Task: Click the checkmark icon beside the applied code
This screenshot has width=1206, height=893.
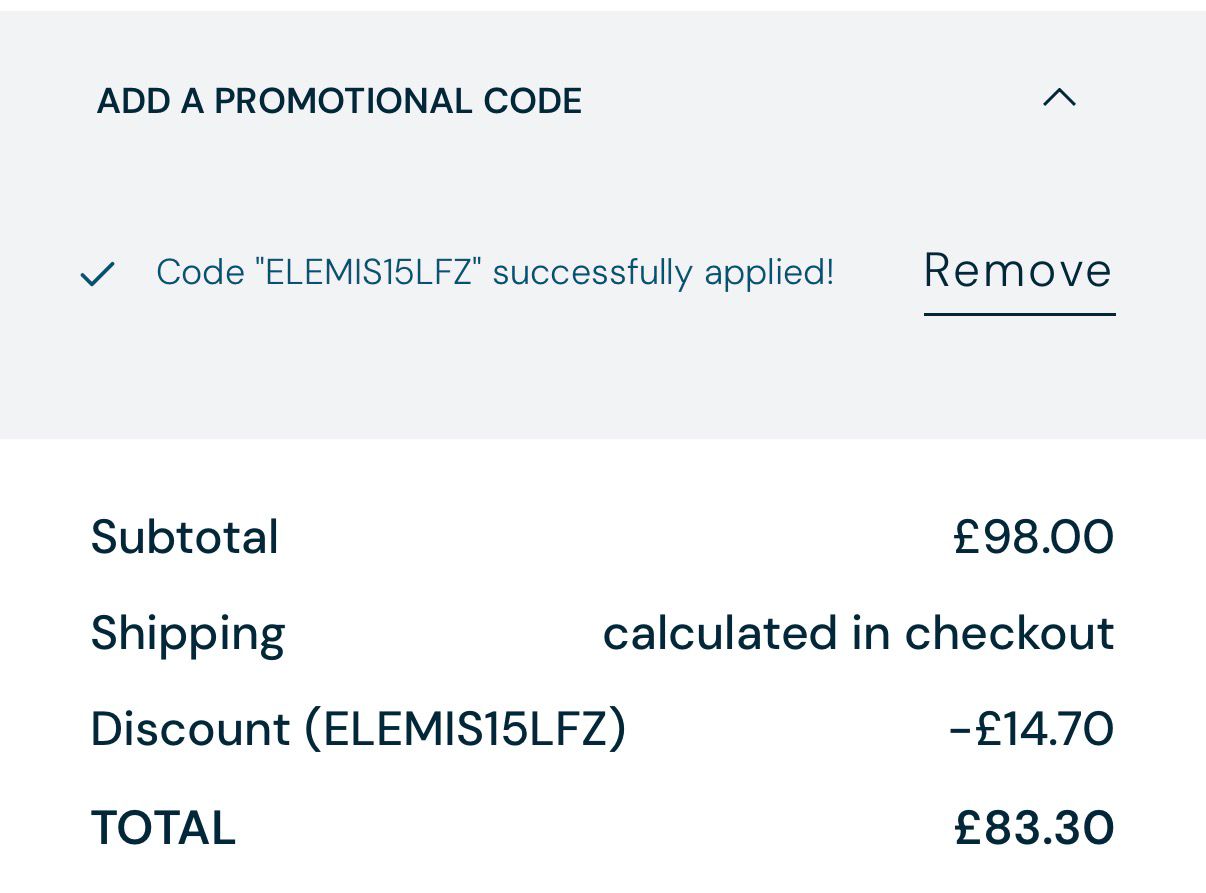Action: click(97, 273)
